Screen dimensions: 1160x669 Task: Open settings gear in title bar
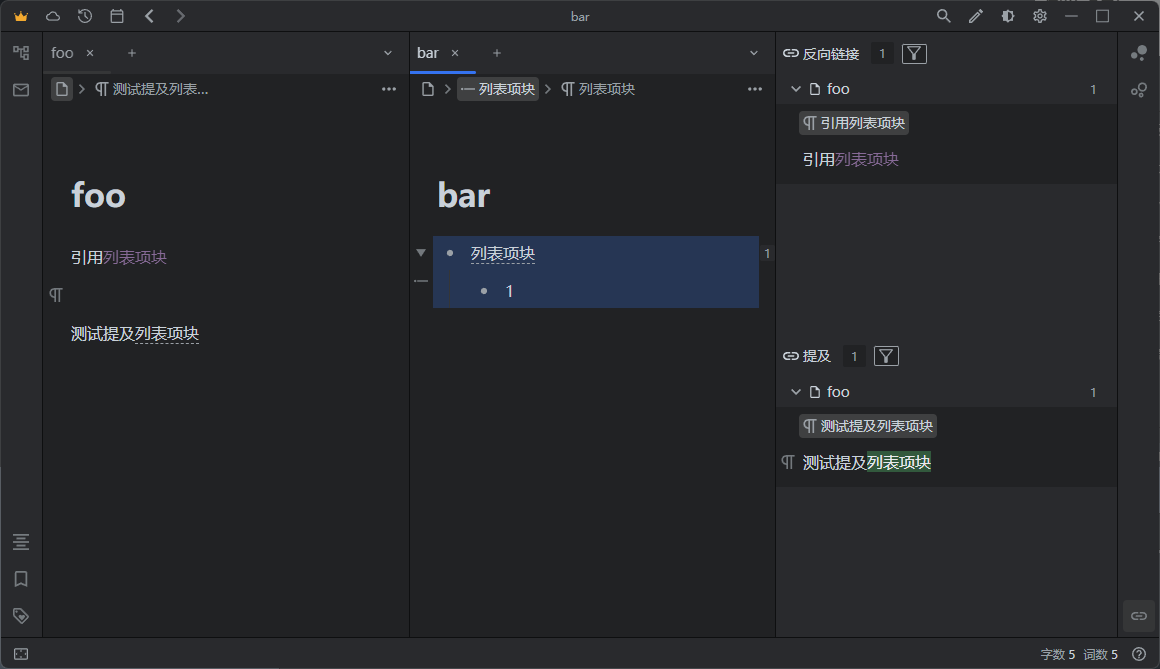pyautogui.click(x=1040, y=16)
